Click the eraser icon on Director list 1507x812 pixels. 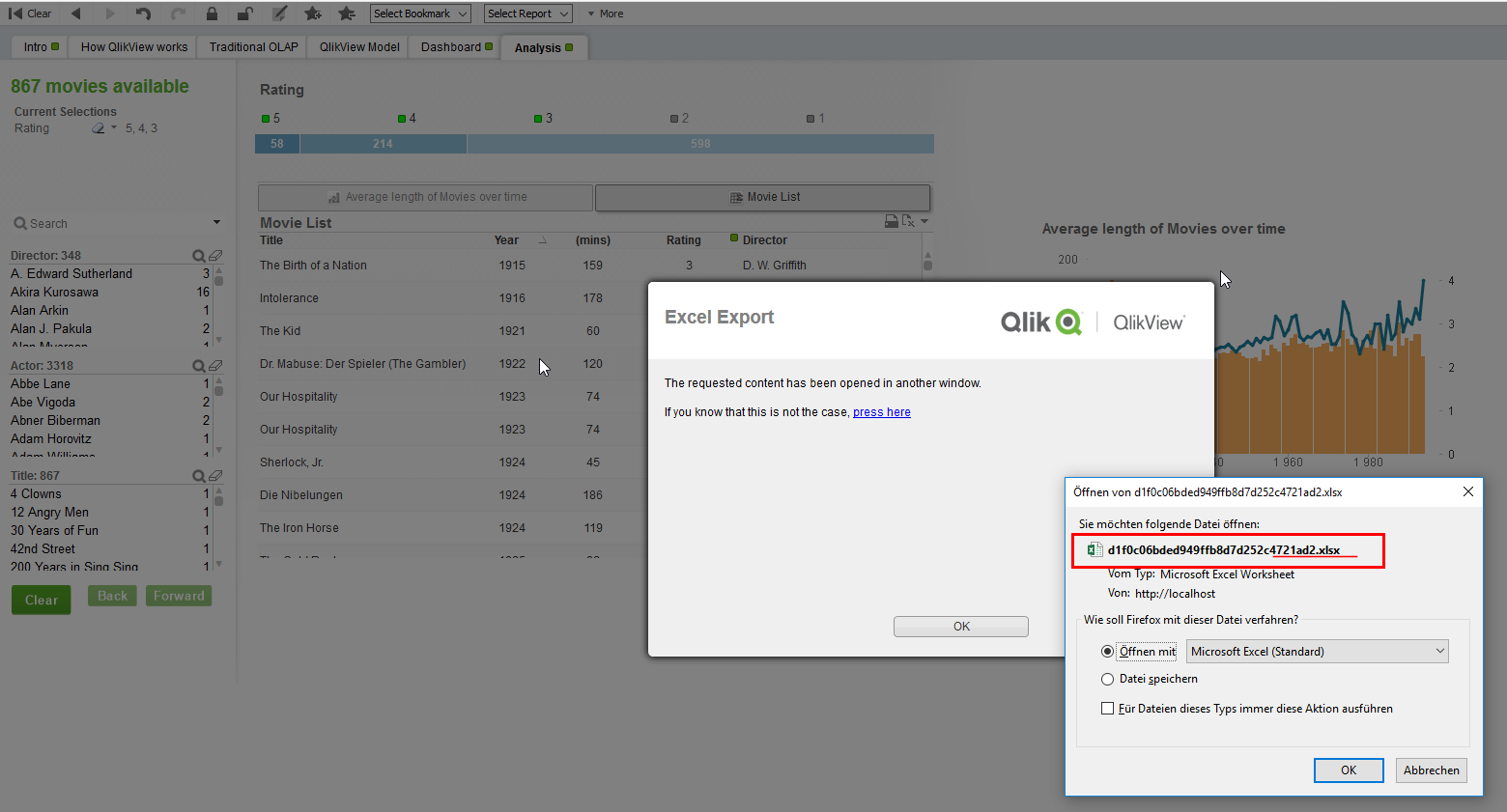[215, 256]
